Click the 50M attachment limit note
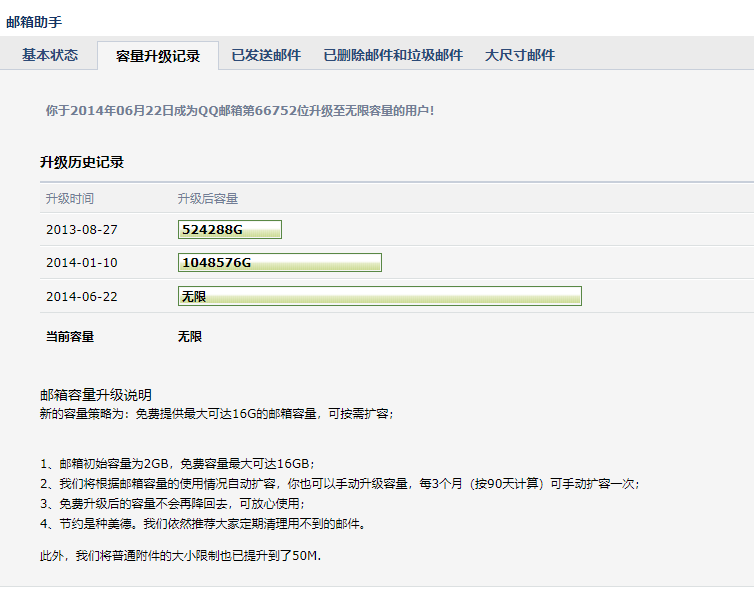Screen dimensions: 754x613 pos(180,556)
